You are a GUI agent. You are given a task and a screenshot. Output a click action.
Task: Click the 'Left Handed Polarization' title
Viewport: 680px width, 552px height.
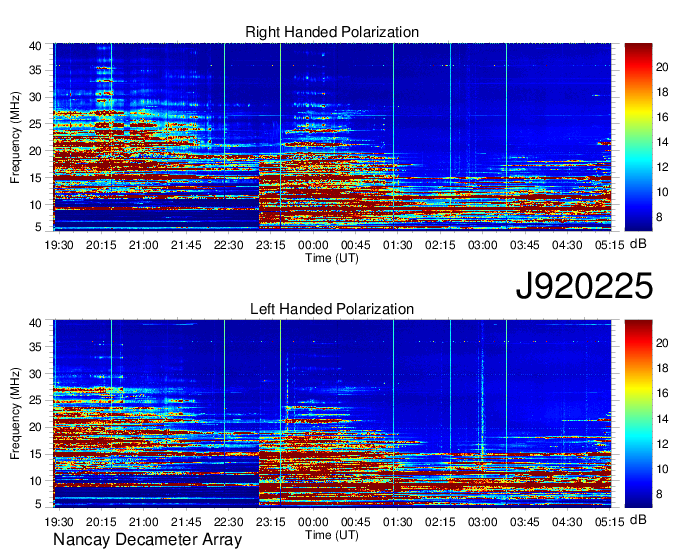(x=332, y=309)
